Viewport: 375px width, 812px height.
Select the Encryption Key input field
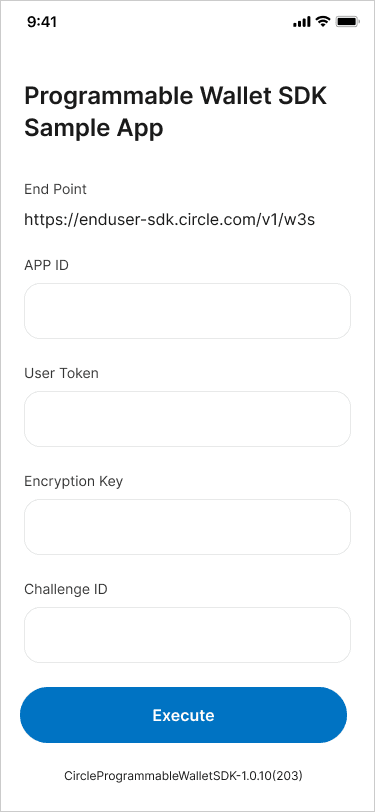point(188,527)
